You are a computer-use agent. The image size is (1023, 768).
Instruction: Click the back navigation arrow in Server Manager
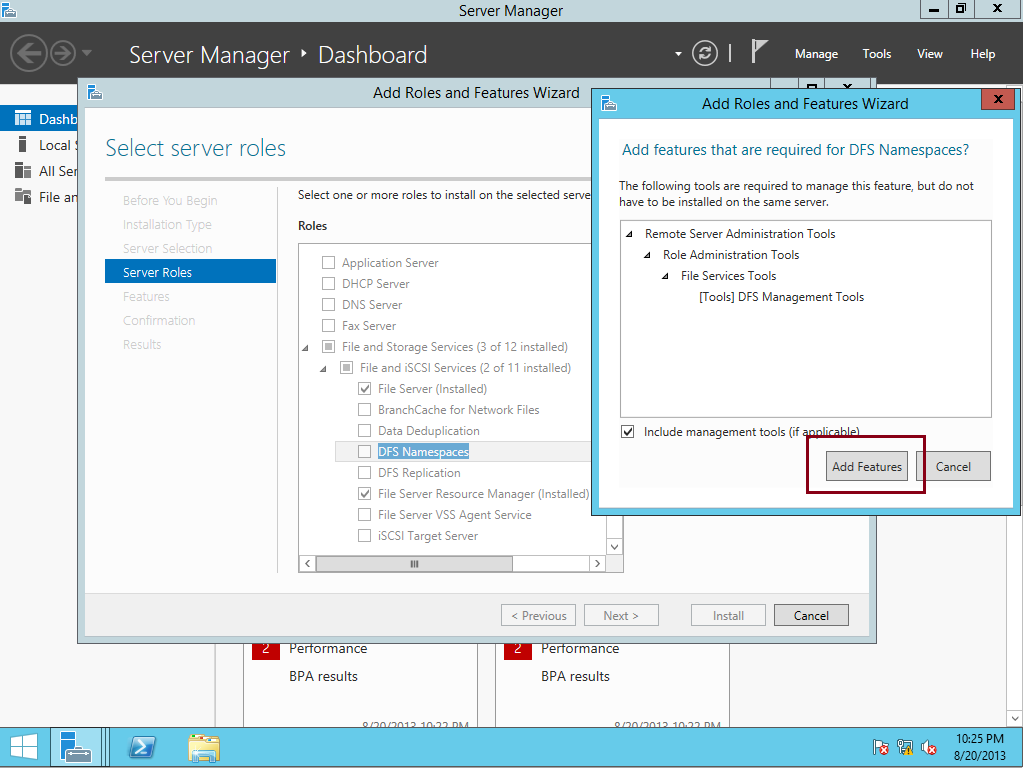[29, 53]
